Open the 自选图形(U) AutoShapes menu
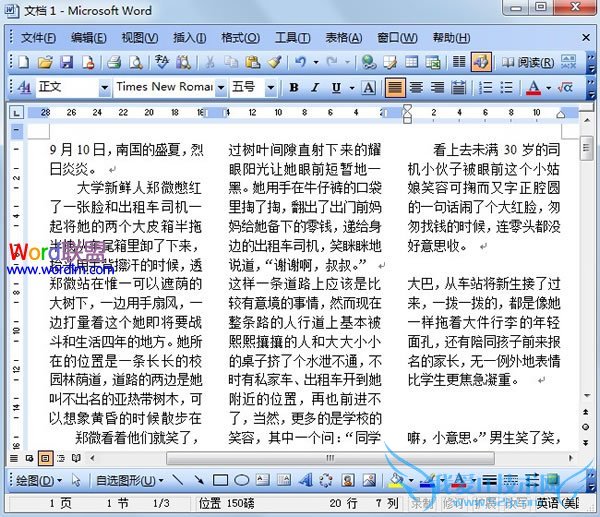This screenshot has width=600, height=517. (130, 480)
